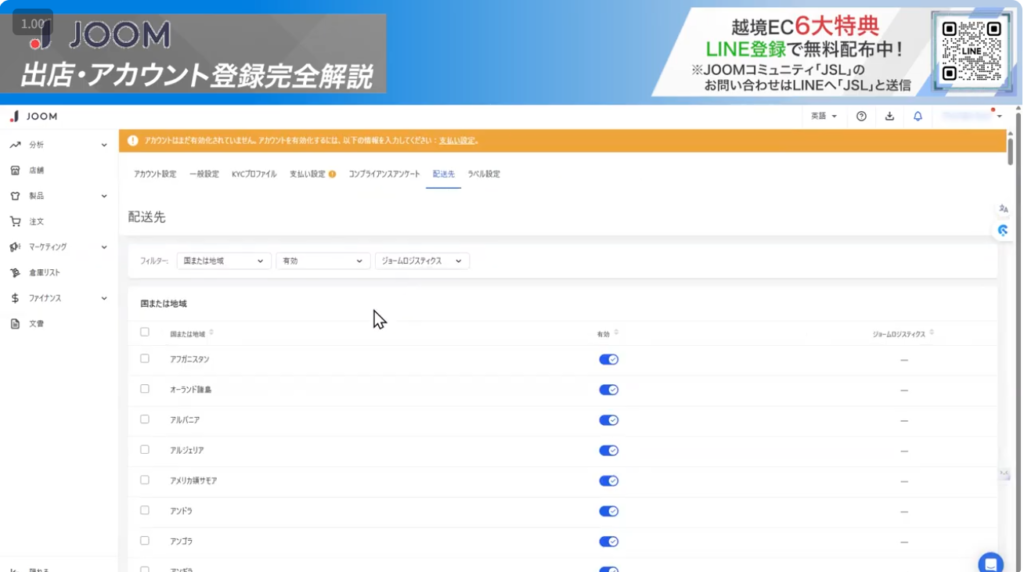Viewport: 1024px width, 572px height.
Task: Open the 英語 language dropdown
Action: tap(823, 116)
